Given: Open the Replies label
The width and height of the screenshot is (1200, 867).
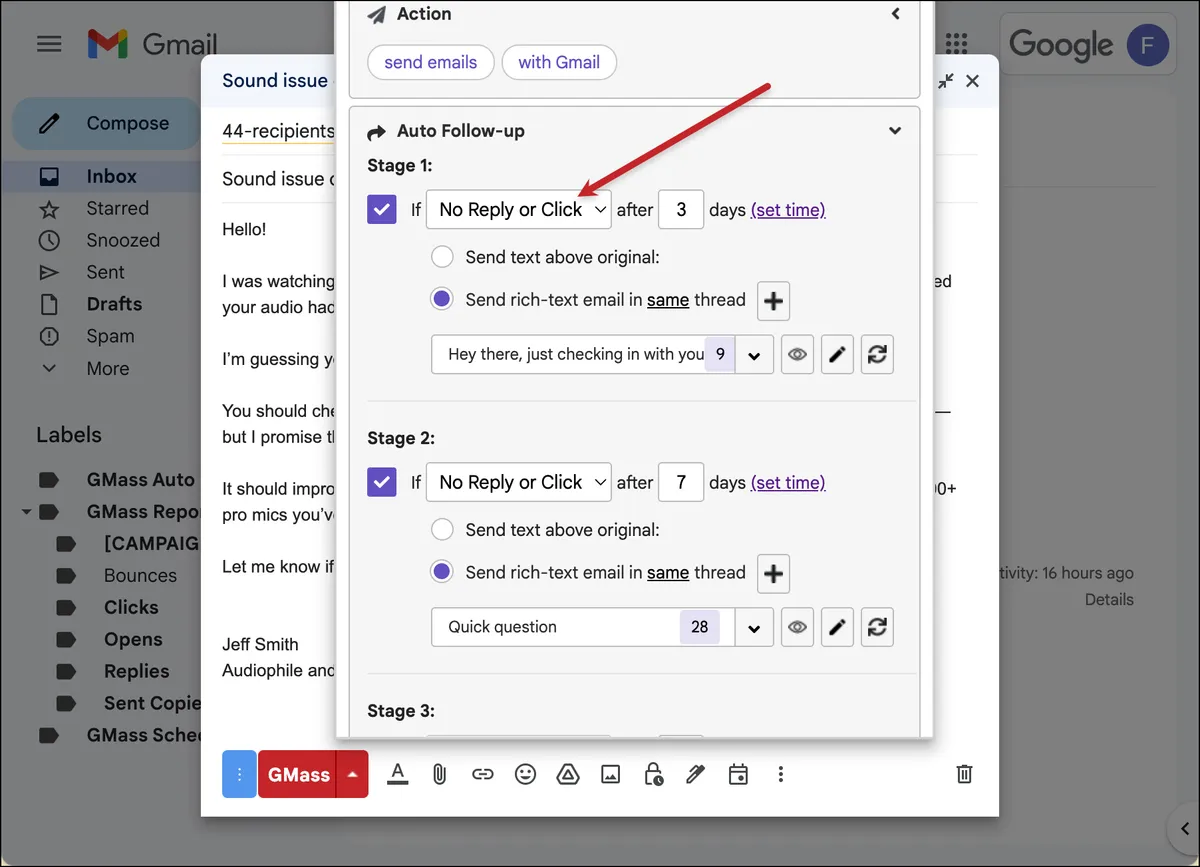Looking at the screenshot, I should pos(136,671).
